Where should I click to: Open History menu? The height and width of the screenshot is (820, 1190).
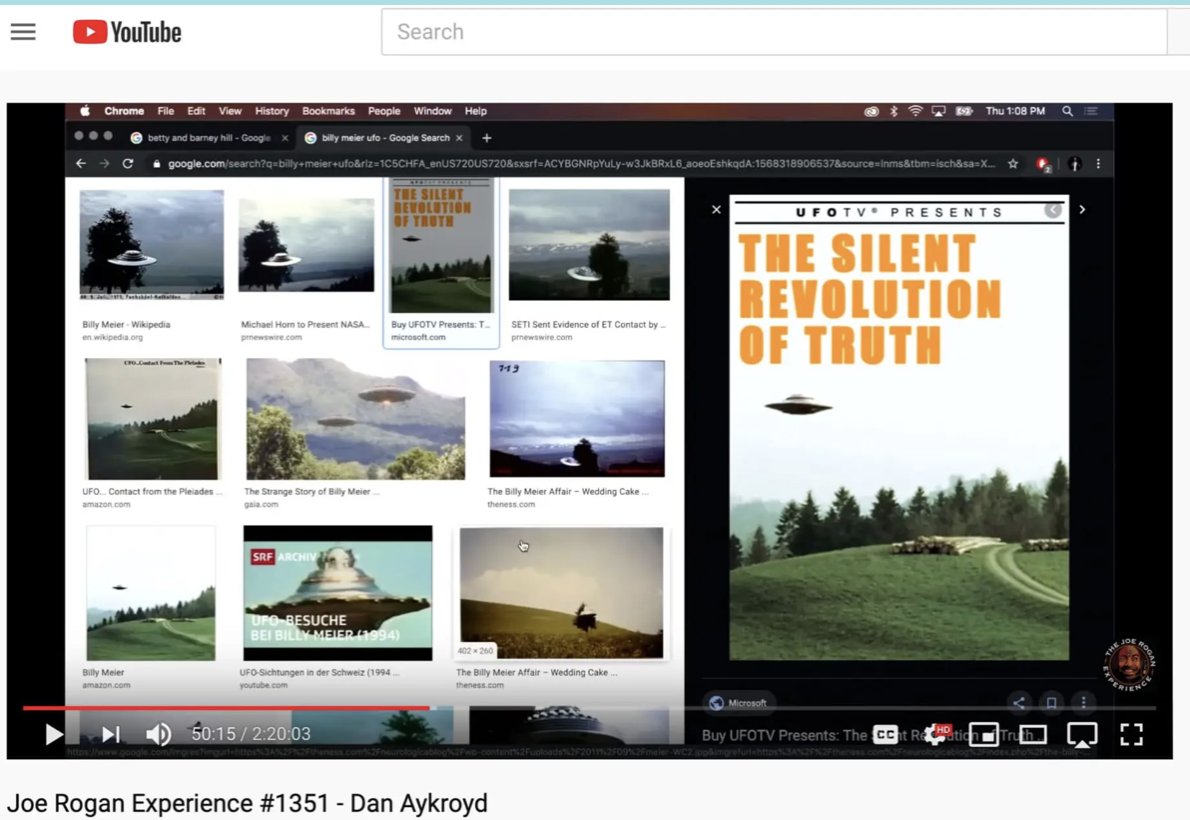click(x=272, y=111)
